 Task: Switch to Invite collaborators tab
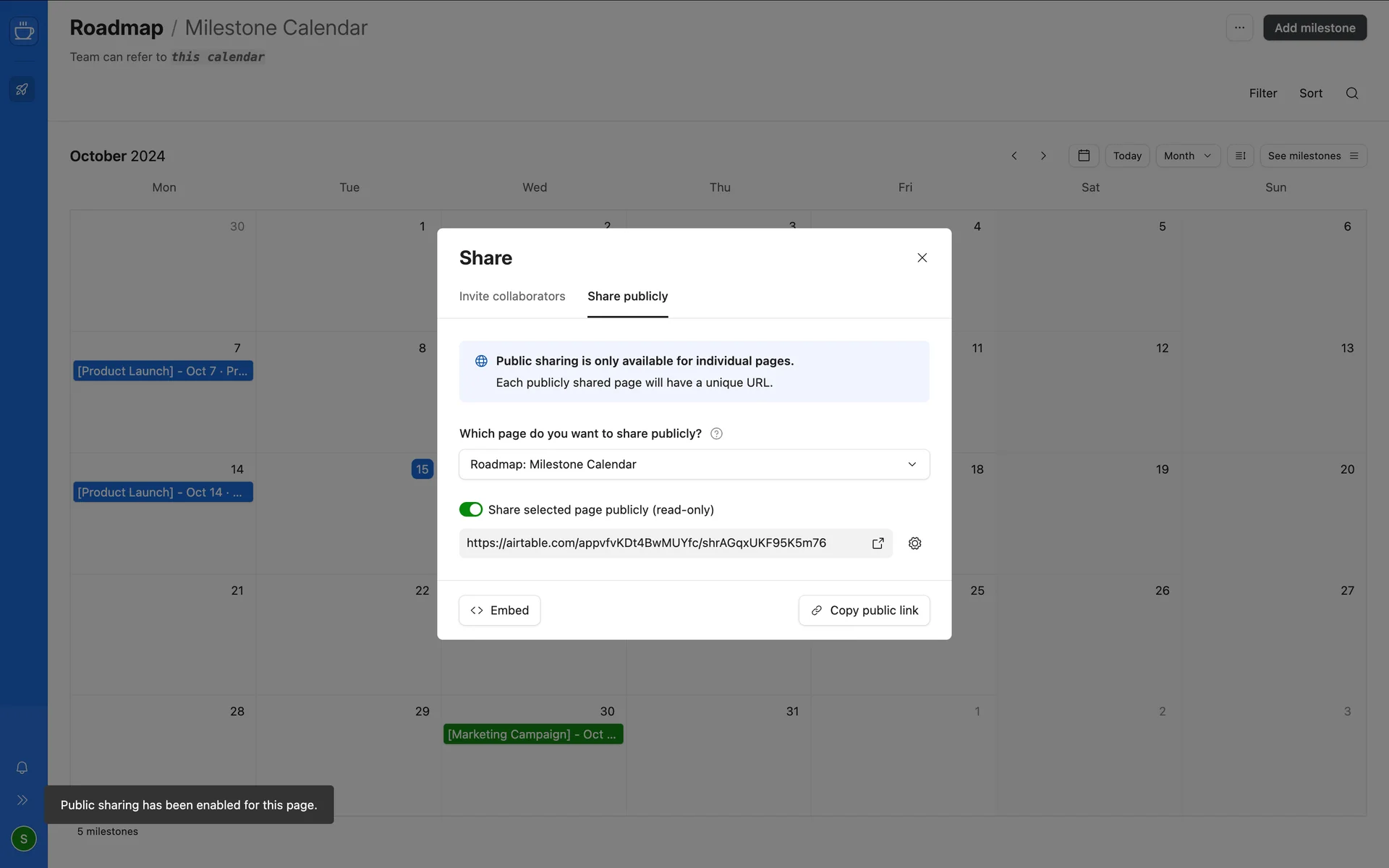click(x=511, y=297)
